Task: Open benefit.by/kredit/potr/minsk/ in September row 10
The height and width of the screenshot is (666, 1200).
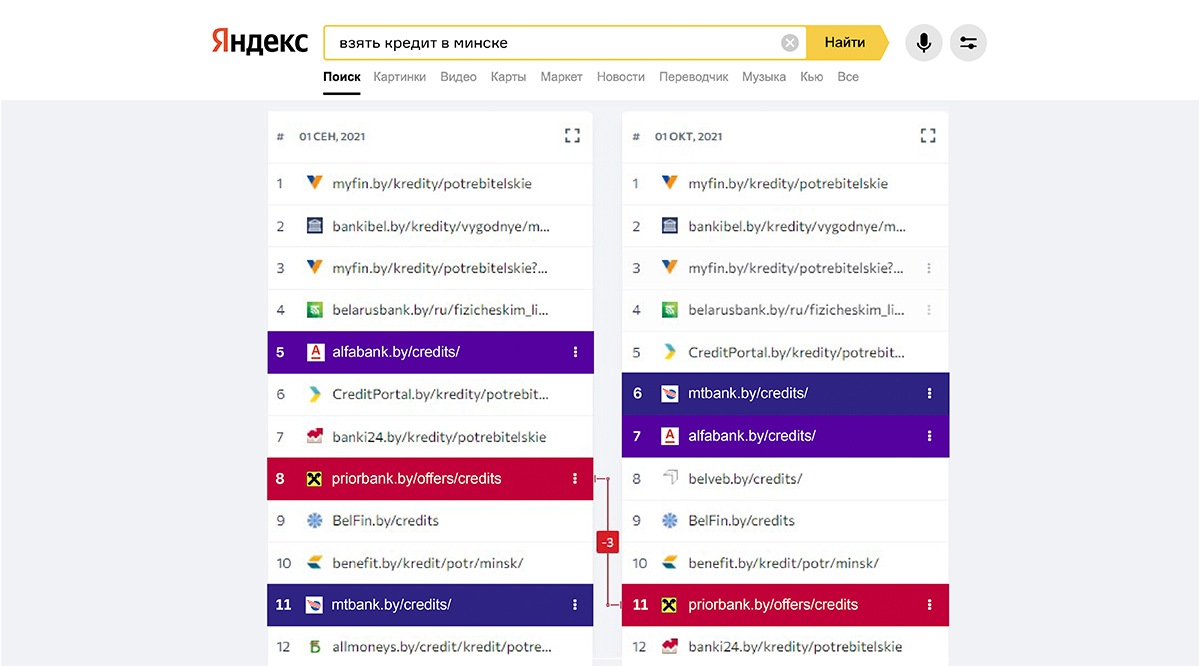Action: [428, 563]
